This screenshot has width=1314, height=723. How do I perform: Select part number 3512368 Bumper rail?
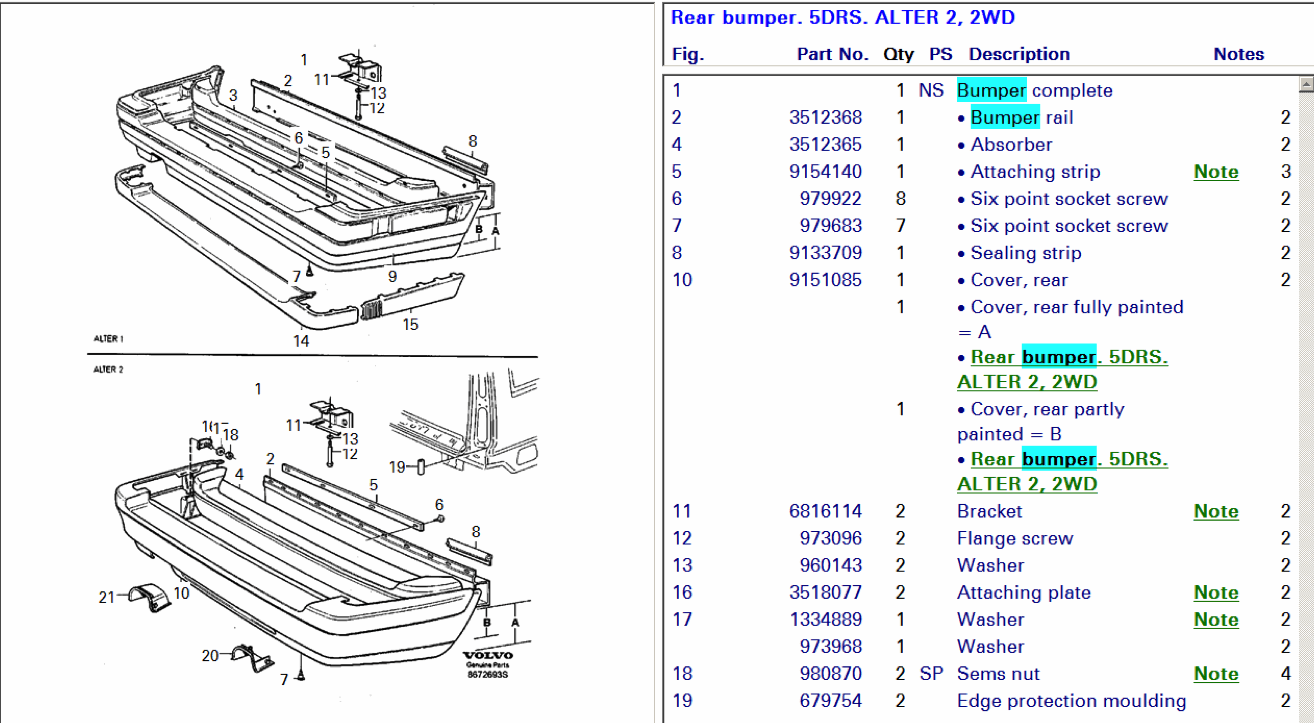click(825, 118)
